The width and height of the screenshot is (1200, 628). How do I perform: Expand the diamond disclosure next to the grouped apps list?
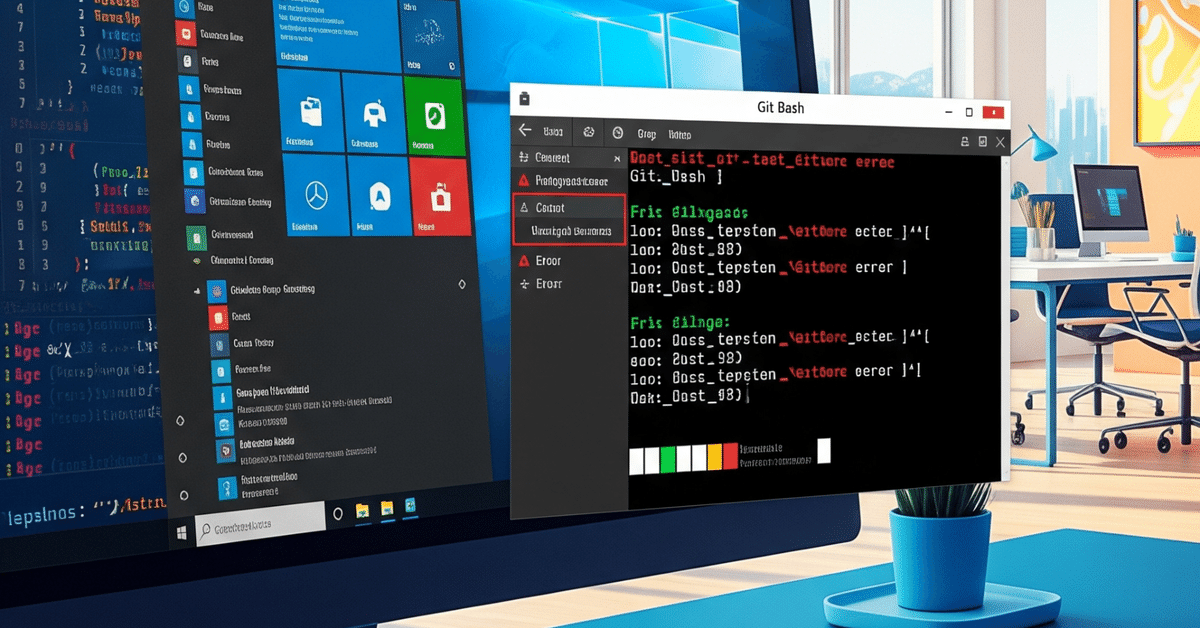(x=181, y=420)
